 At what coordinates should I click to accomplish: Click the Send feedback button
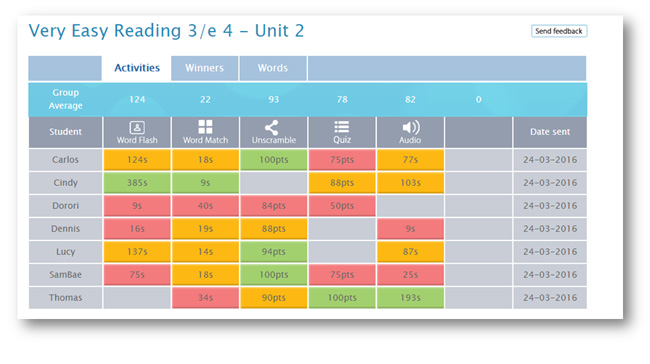click(x=559, y=31)
